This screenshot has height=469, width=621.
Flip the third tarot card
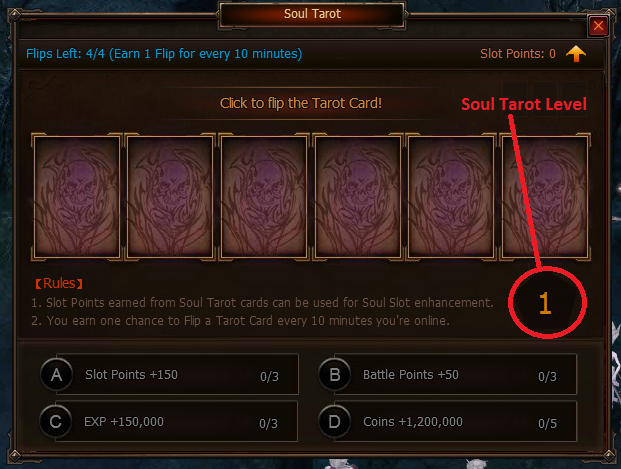(264, 197)
